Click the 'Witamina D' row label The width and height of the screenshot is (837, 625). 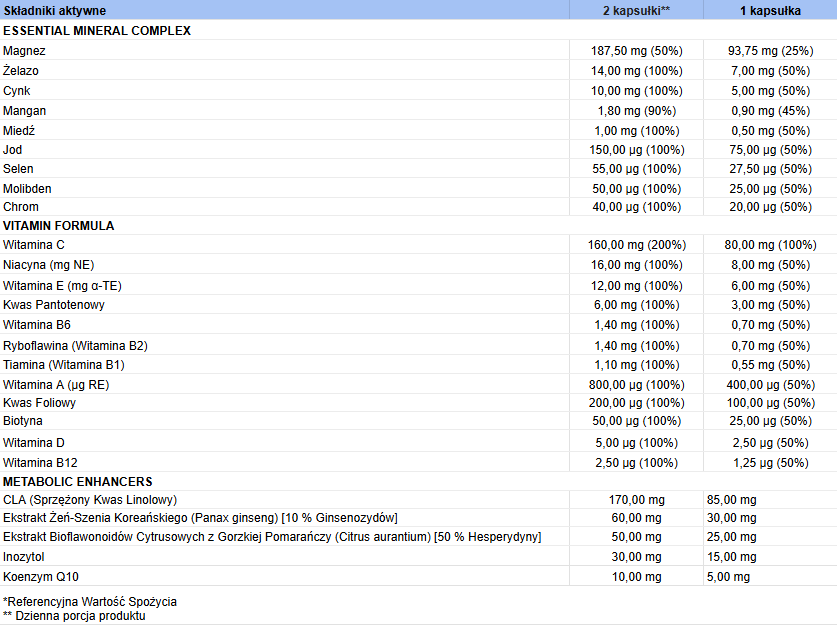click(x=34, y=443)
